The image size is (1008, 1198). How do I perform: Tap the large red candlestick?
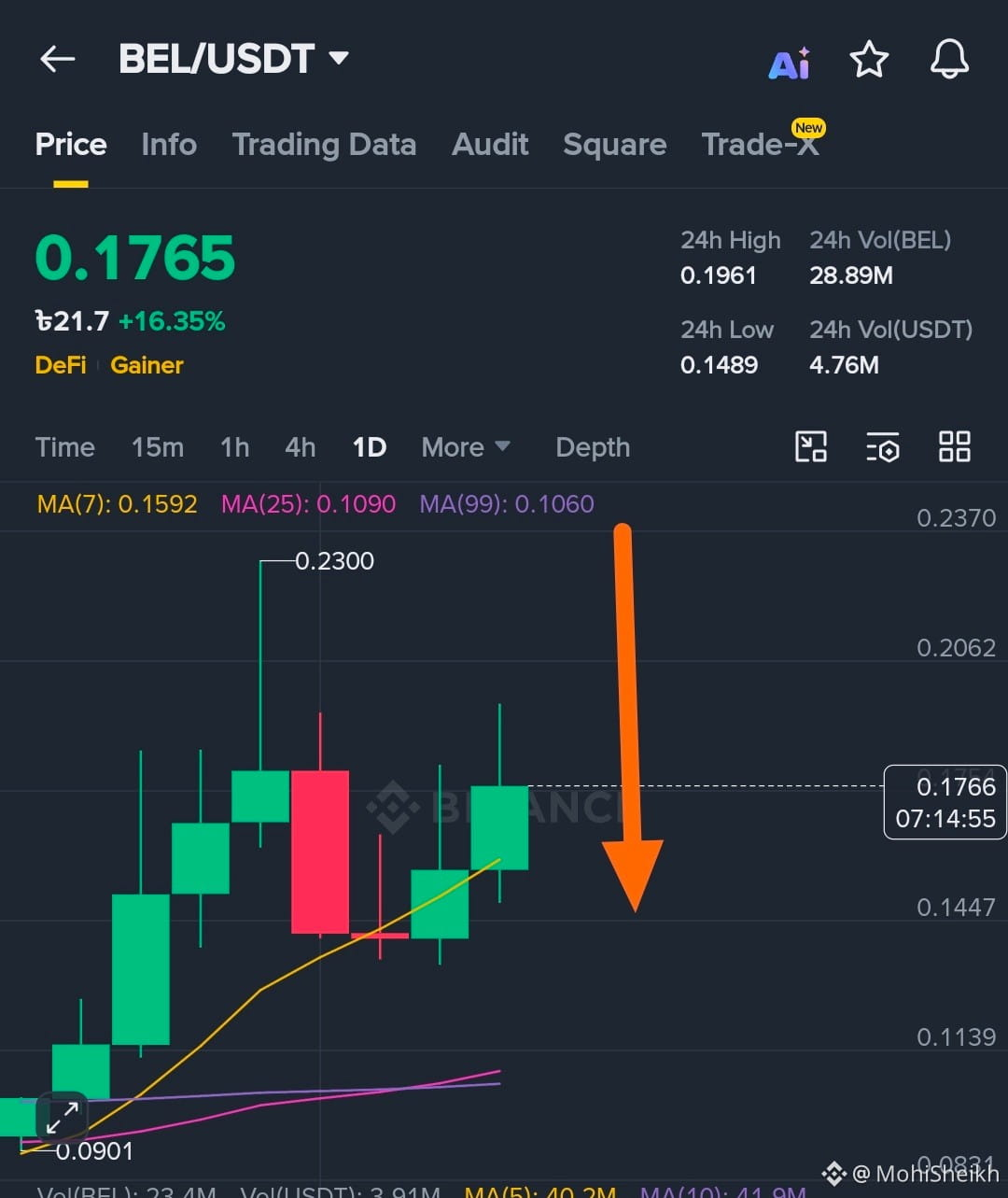320,852
